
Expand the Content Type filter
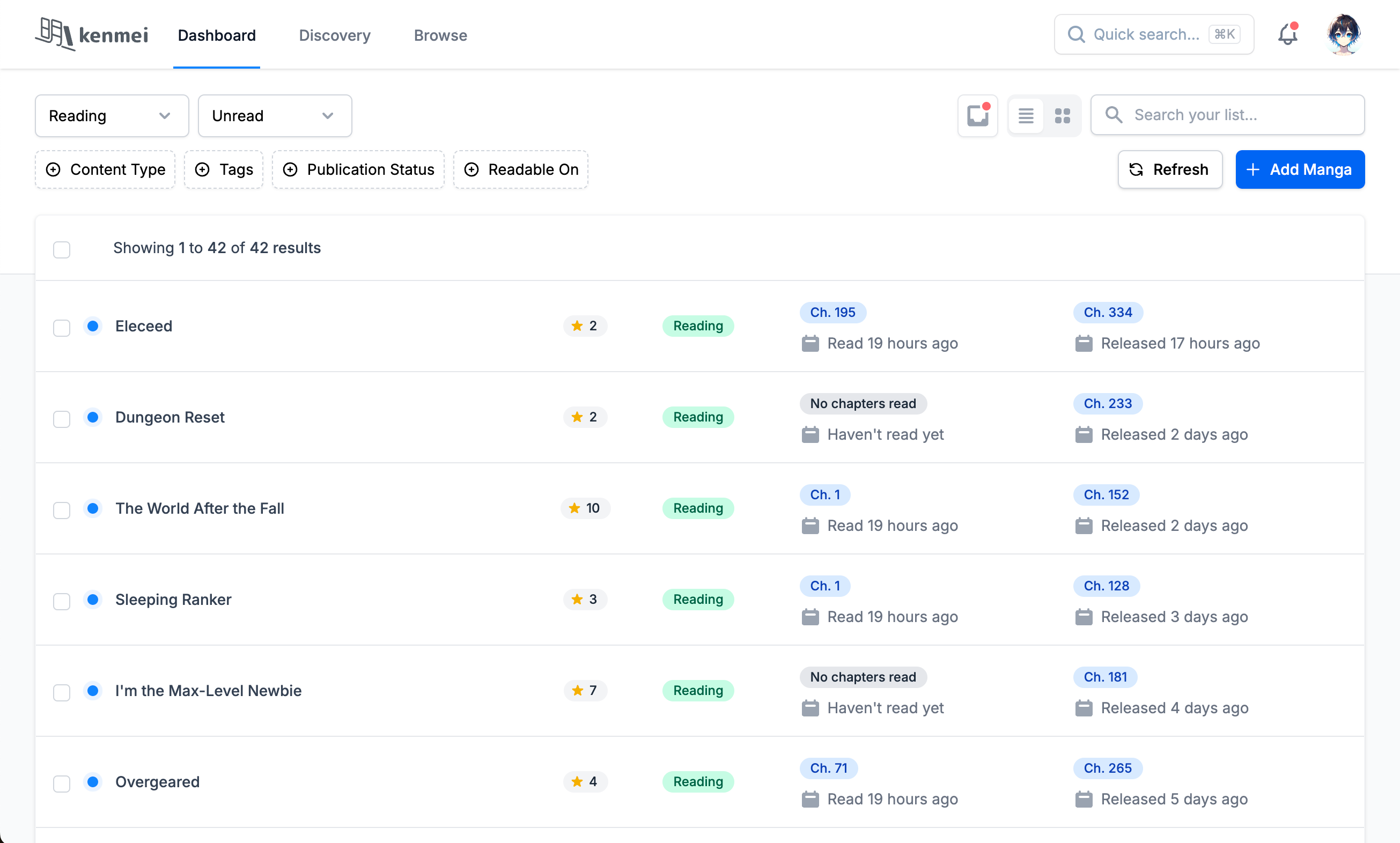pyautogui.click(x=105, y=170)
